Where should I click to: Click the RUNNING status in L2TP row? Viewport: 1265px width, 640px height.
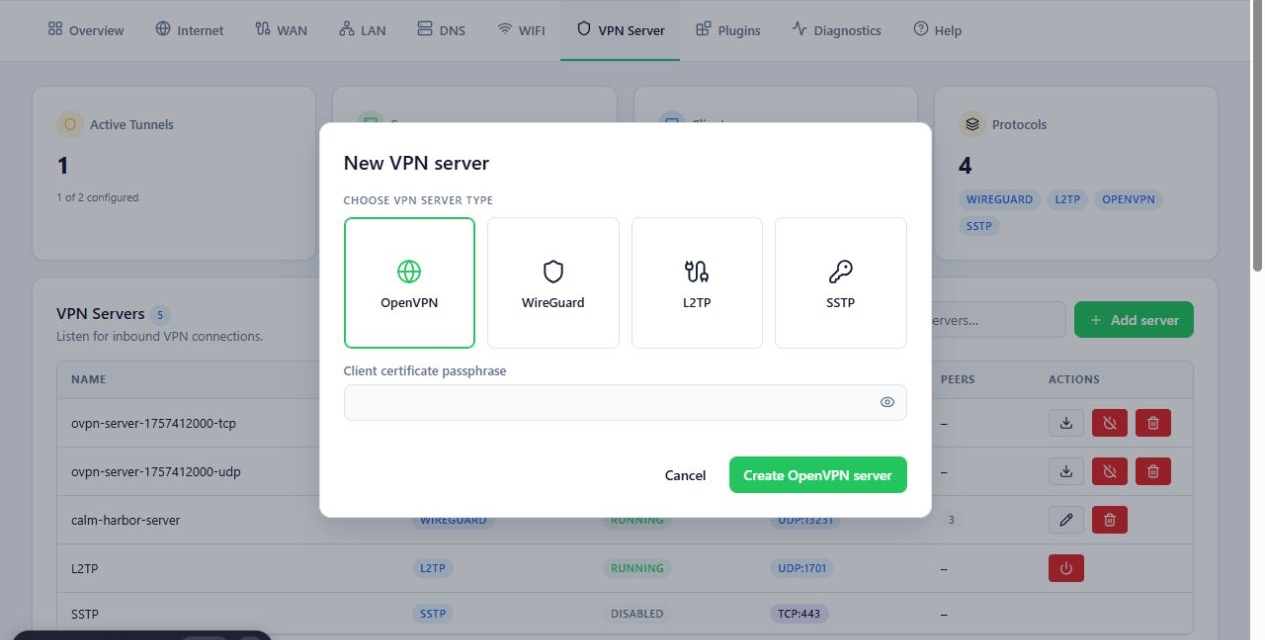click(637, 568)
